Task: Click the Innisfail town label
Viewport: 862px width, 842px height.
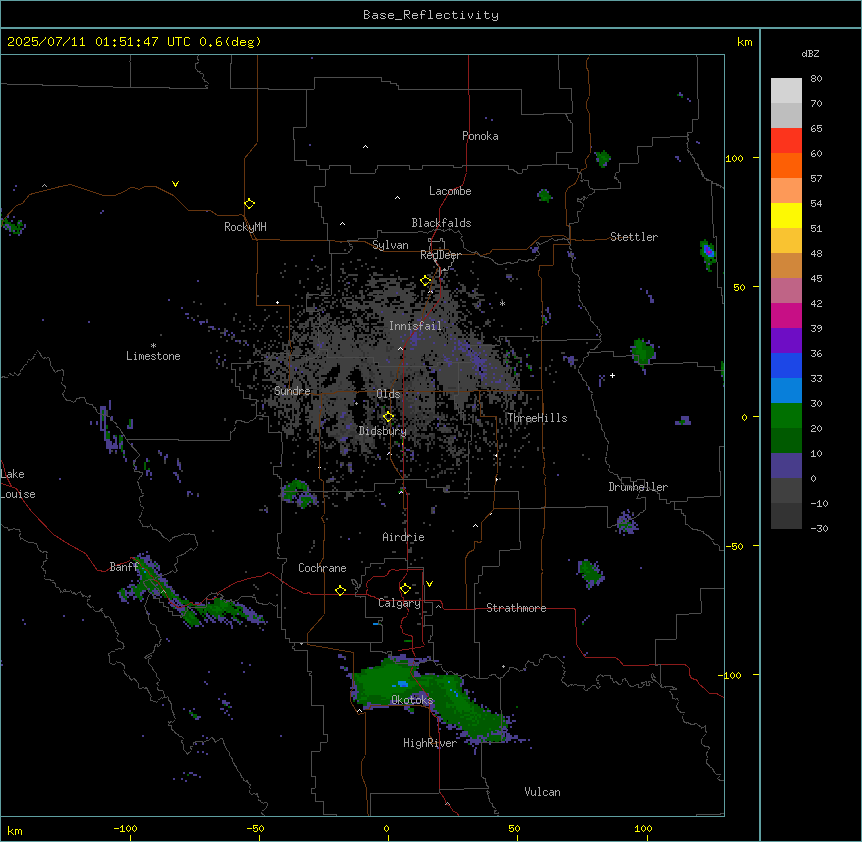Action: pos(415,326)
